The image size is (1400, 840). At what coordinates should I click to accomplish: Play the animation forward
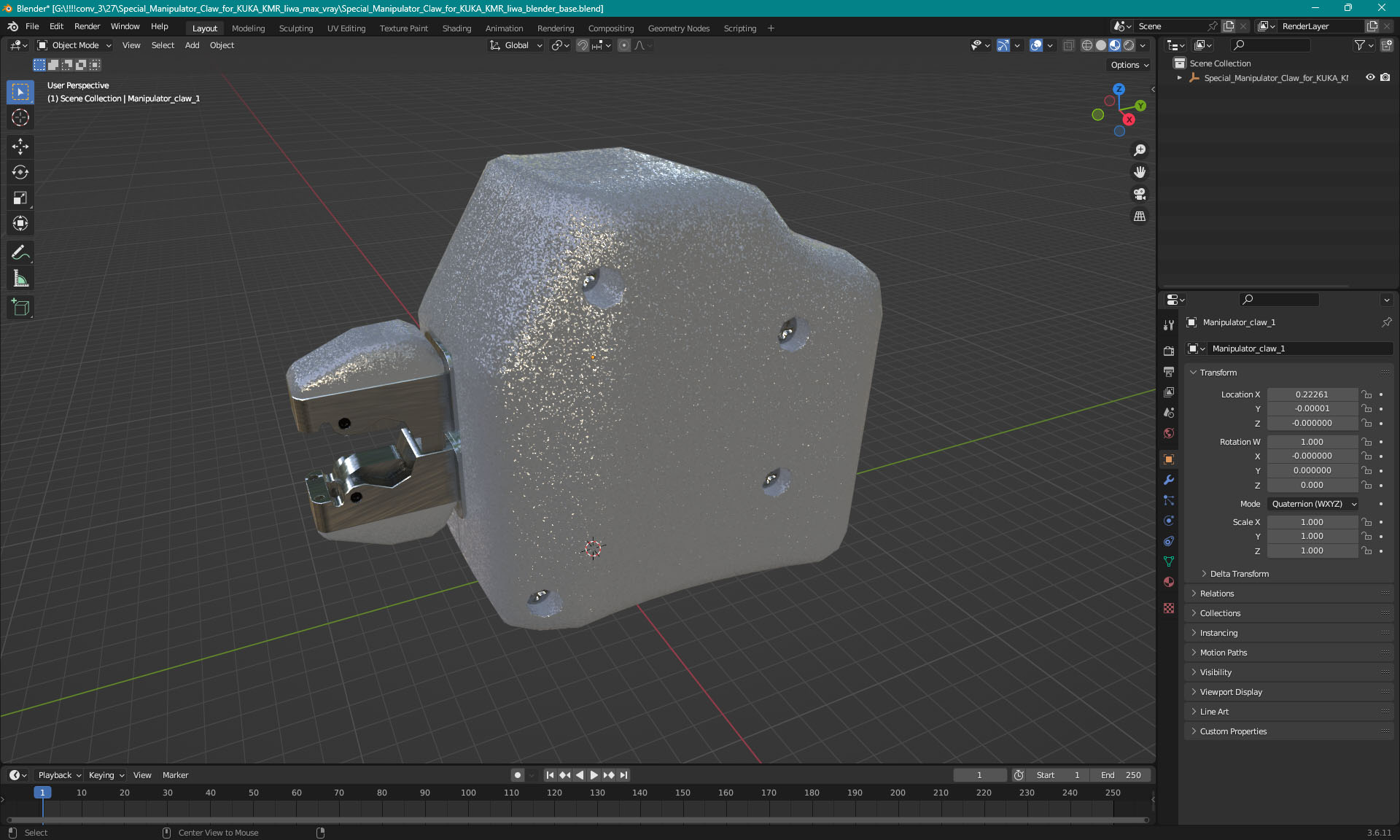[594, 775]
